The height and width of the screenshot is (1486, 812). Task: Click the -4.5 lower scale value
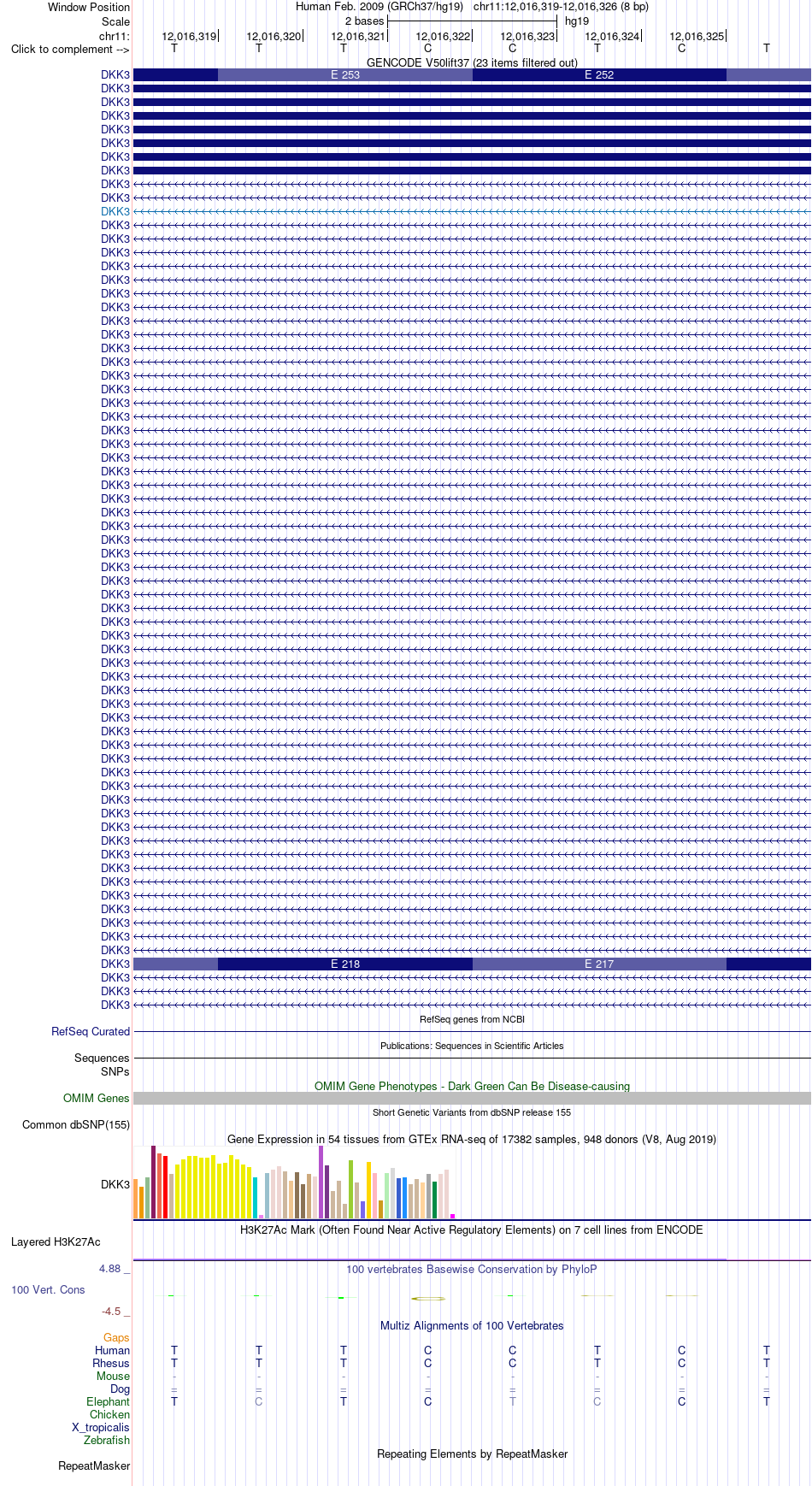point(111,1311)
